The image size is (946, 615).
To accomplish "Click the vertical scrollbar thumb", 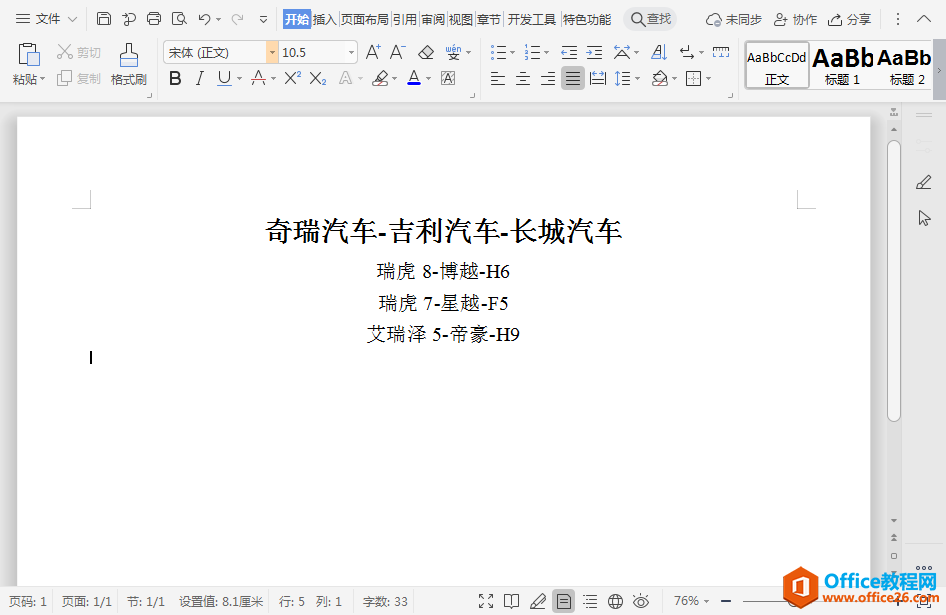I will 894,281.
